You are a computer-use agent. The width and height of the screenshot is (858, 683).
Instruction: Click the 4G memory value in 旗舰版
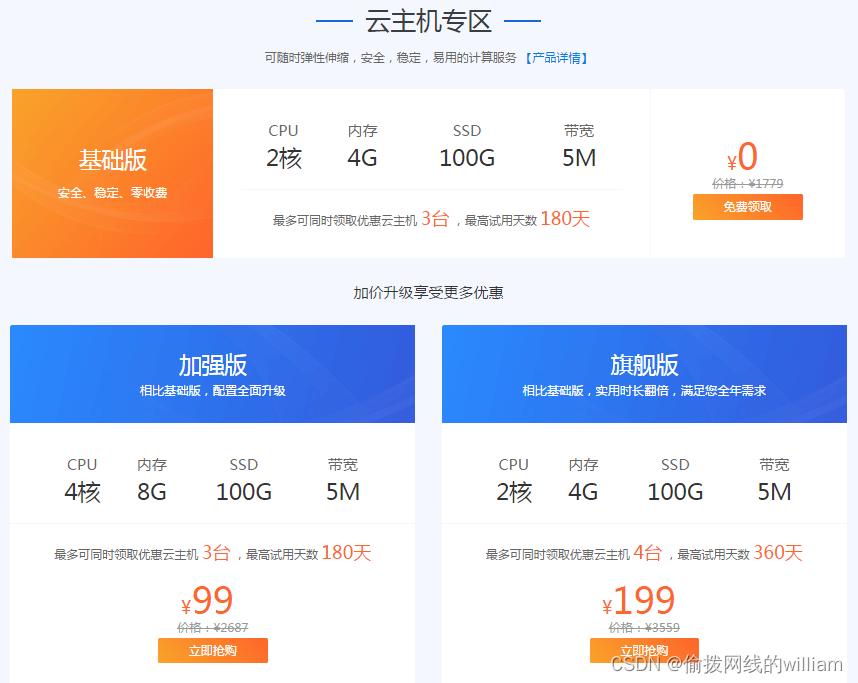point(583,492)
